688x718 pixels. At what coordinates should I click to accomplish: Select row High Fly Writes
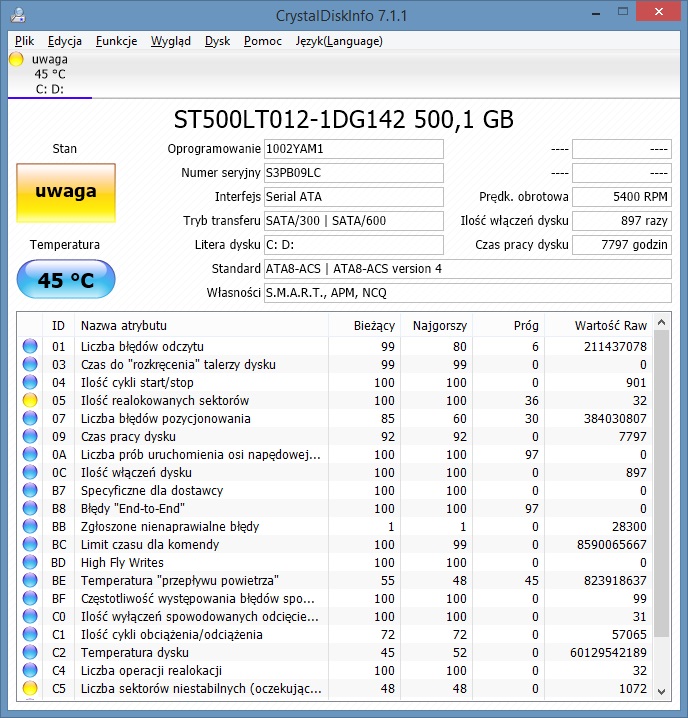[335, 562]
